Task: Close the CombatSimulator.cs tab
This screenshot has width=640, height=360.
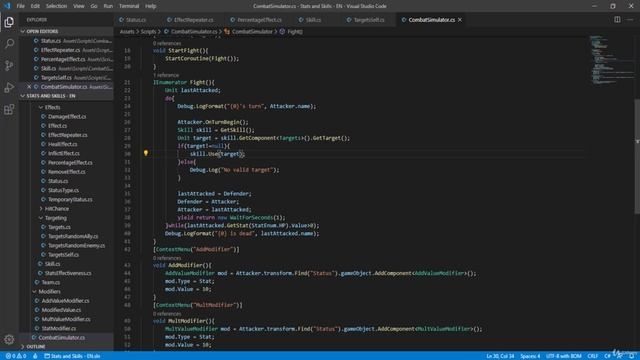Action: [460, 20]
